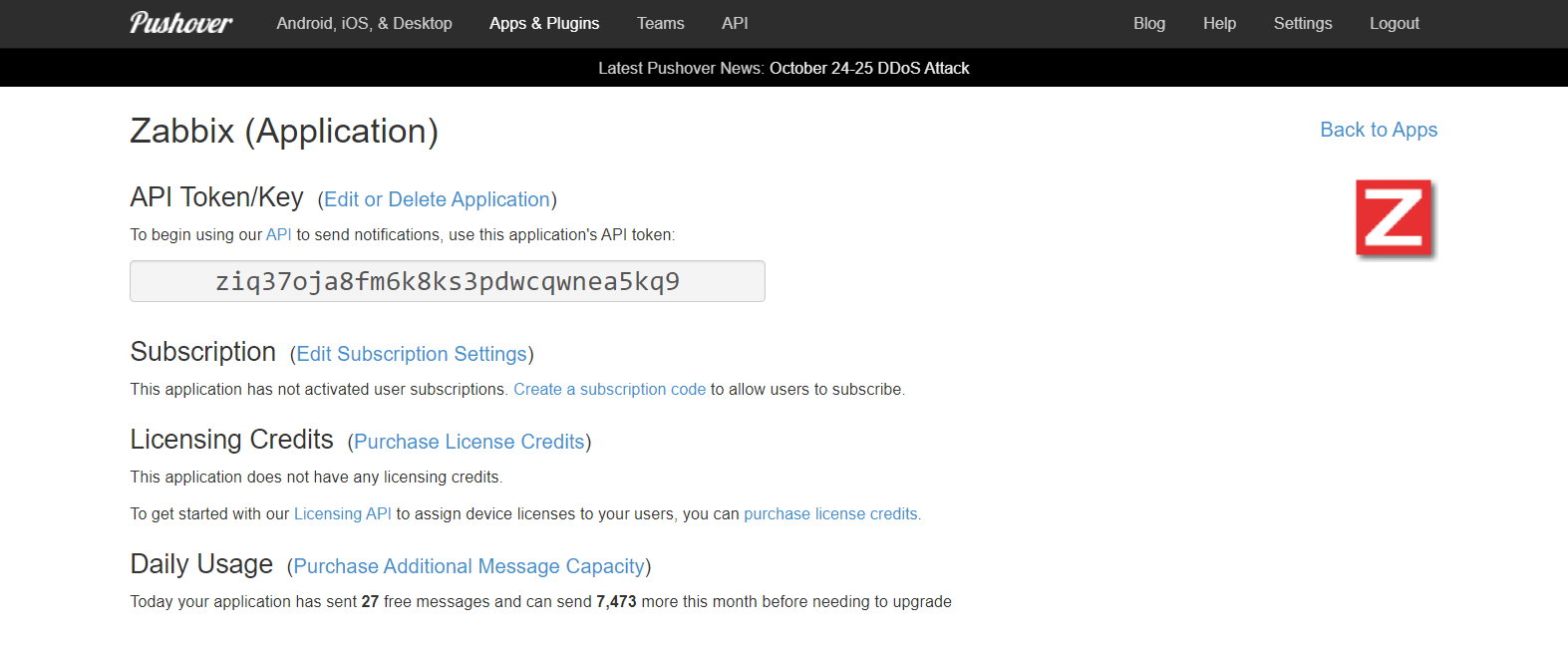Open the API navigation item

(x=735, y=23)
